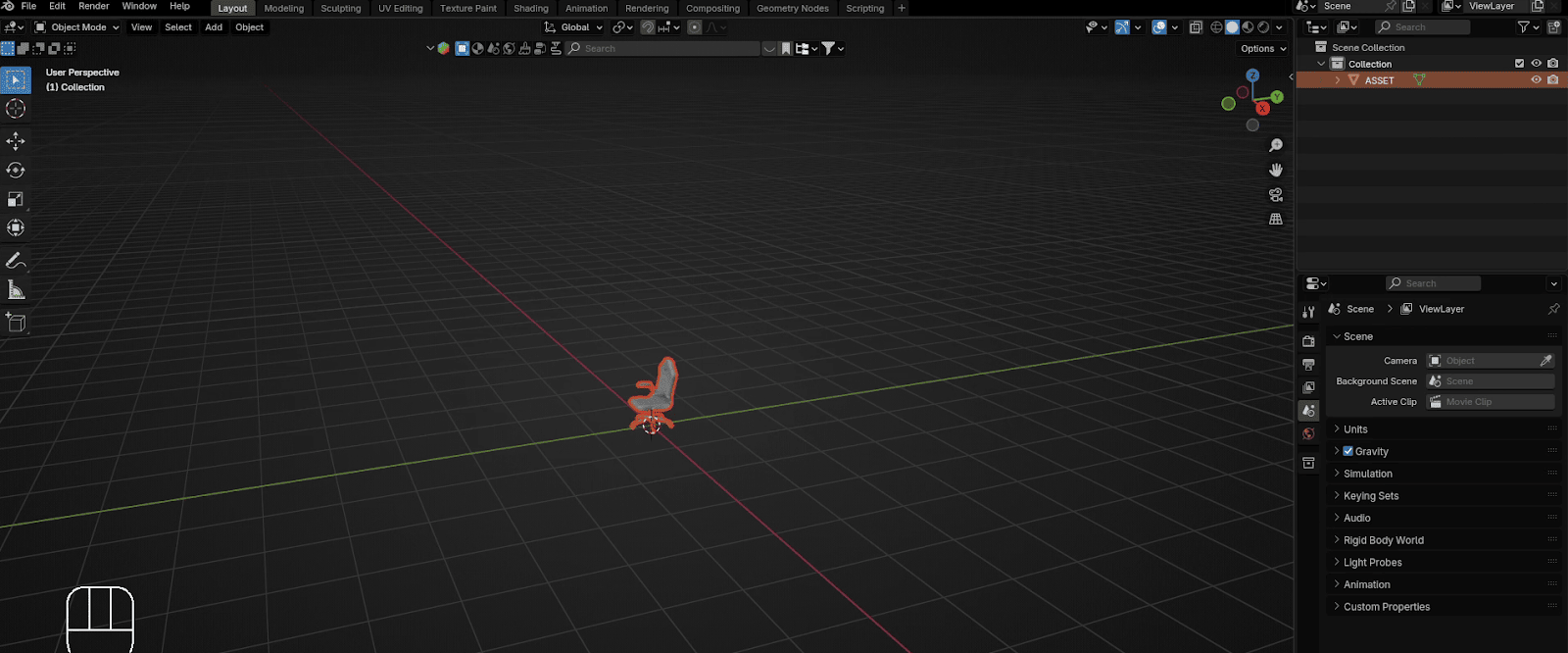Switch to the Shading workspace tab
The image size is (1568, 653).
(530, 8)
